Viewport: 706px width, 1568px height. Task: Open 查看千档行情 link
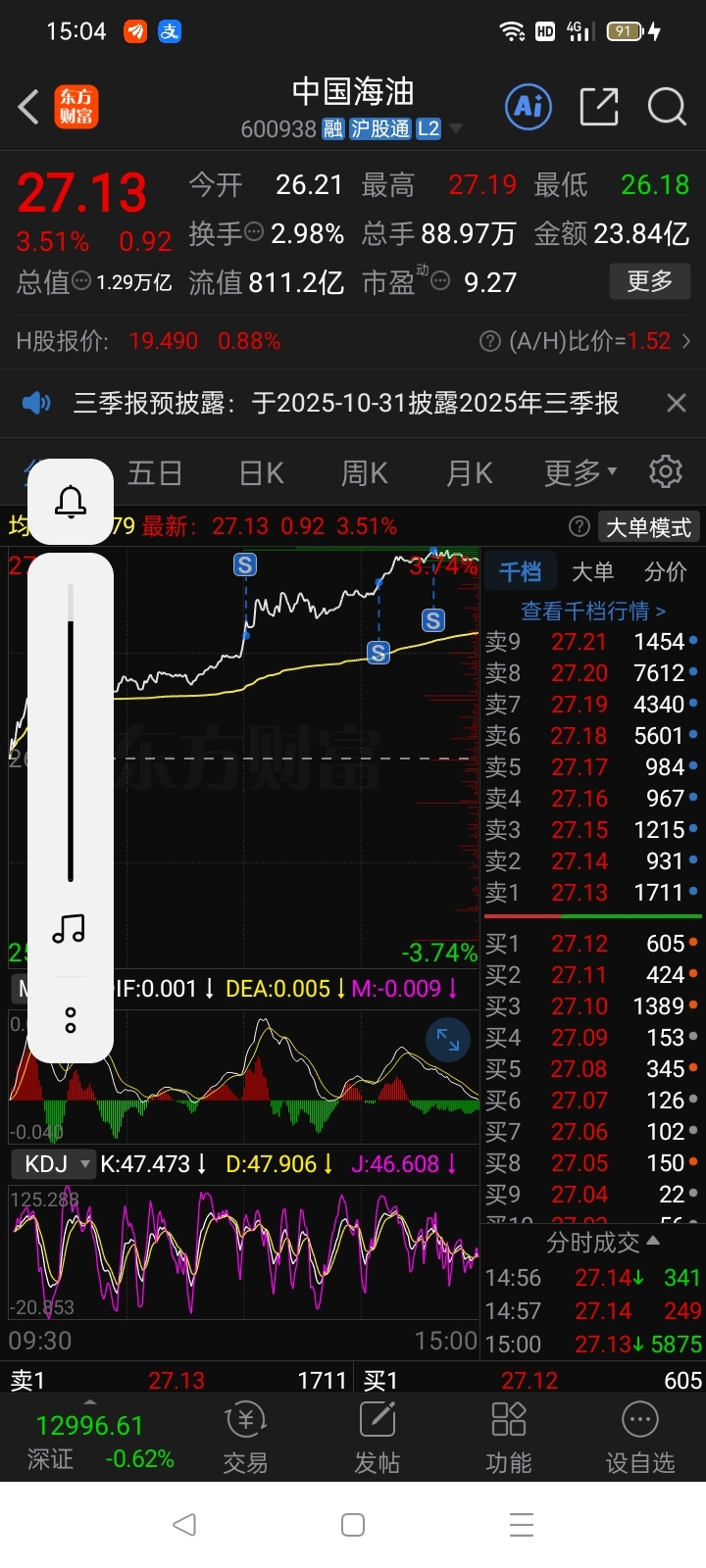click(593, 611)
